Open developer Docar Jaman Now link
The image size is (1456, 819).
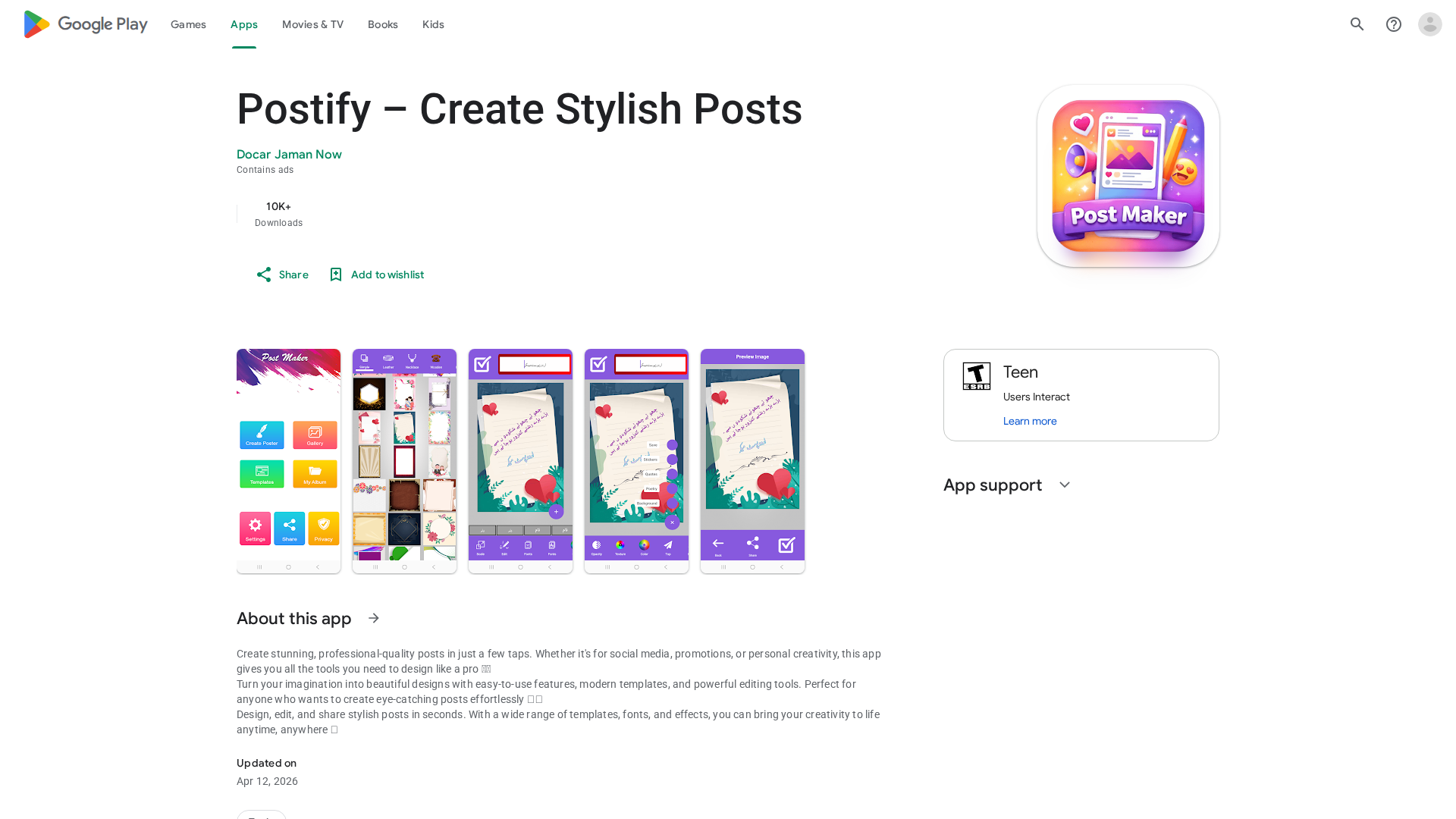pyautogui.click(x=289, y=155)
